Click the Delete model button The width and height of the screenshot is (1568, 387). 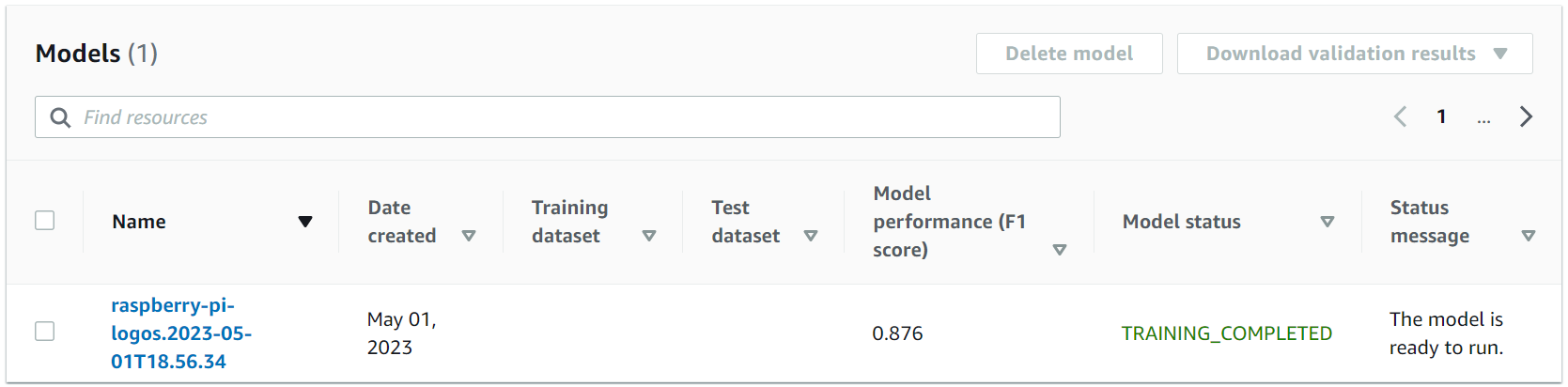click(1069, 54)
